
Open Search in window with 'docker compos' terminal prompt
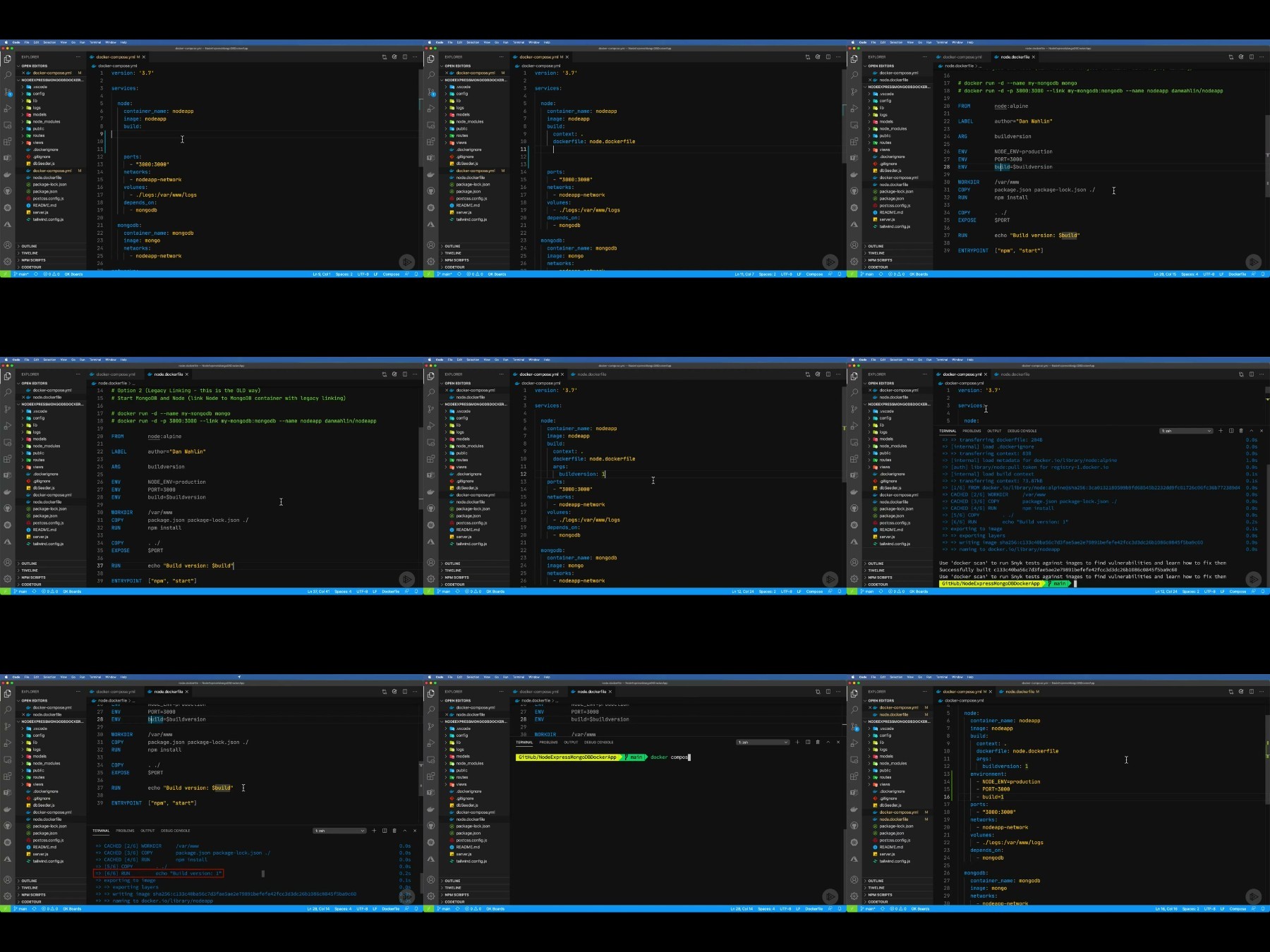point(431,710)
